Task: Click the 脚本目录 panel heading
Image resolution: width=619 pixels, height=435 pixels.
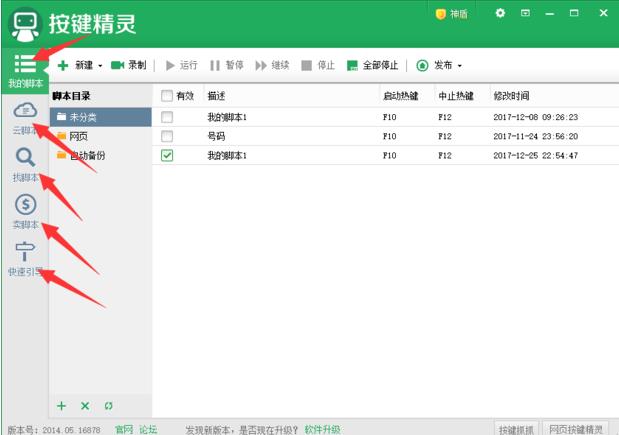Action: [x=71, y=96]
